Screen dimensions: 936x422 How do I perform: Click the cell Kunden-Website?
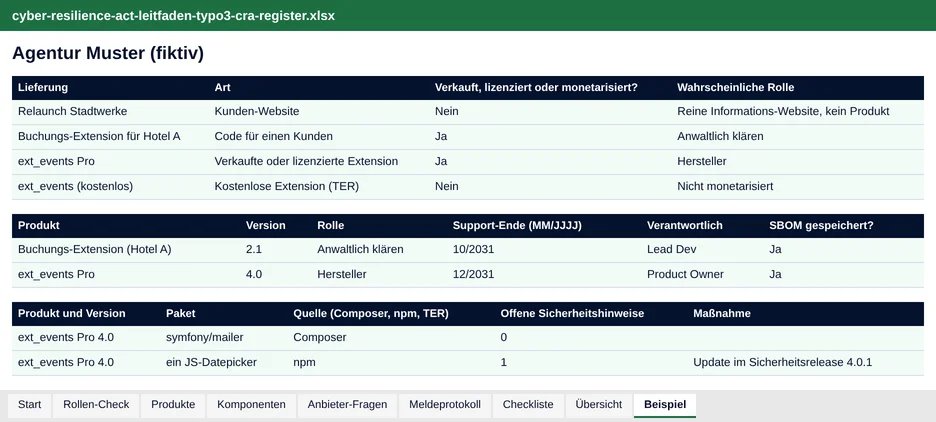tap(257, 112)
